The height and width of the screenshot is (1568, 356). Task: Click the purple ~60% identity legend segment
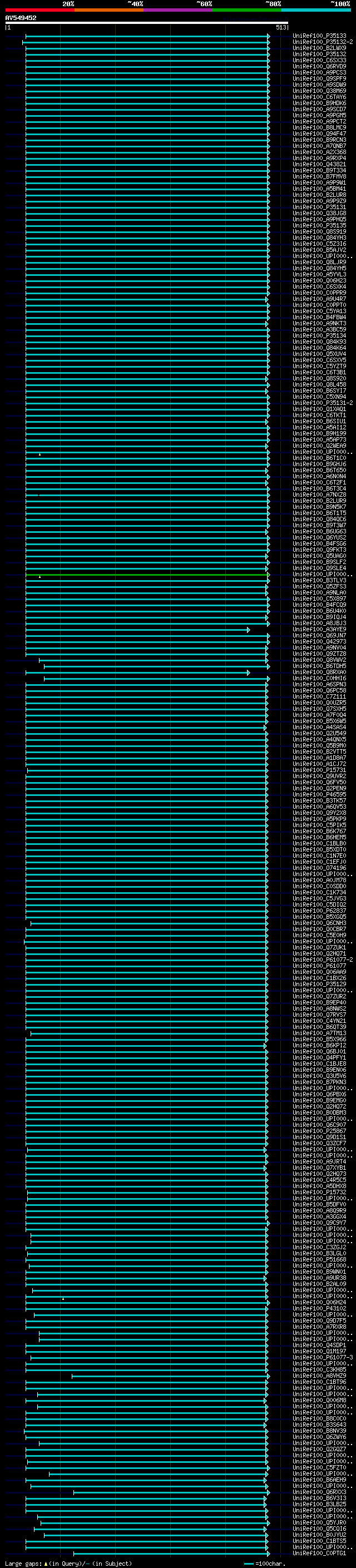click(x=177, y=10)
